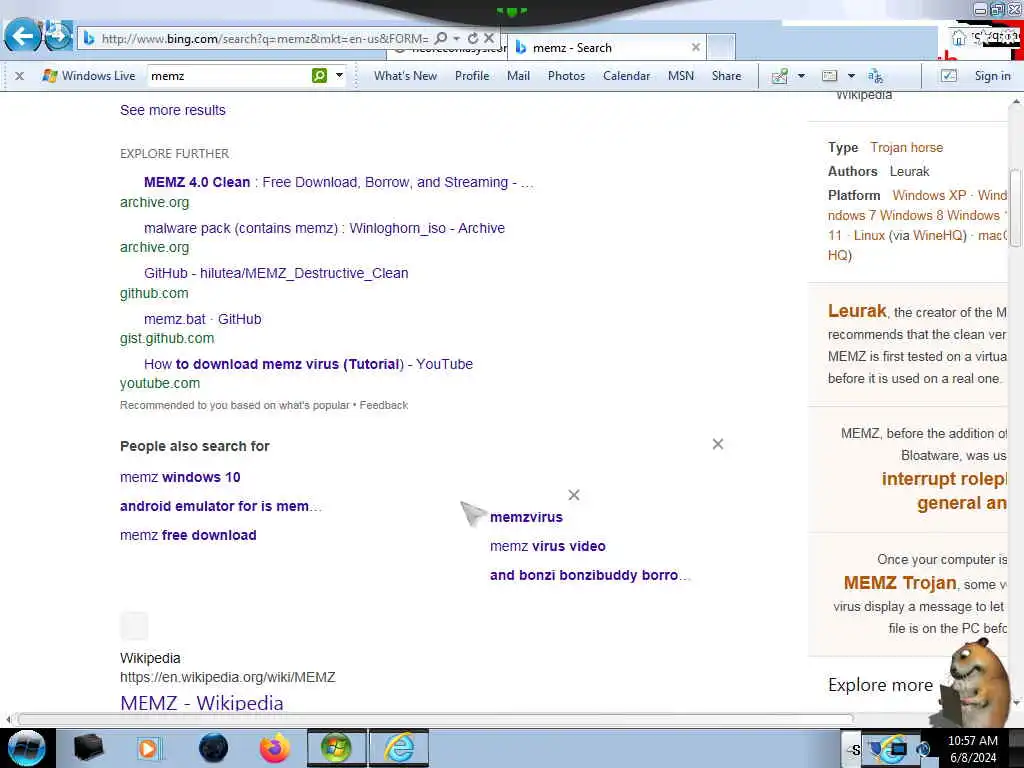Viewport: 1024px width, 768px height.
Task: Launch Firefox from the taskbar
Action: [x=274, y=748]
